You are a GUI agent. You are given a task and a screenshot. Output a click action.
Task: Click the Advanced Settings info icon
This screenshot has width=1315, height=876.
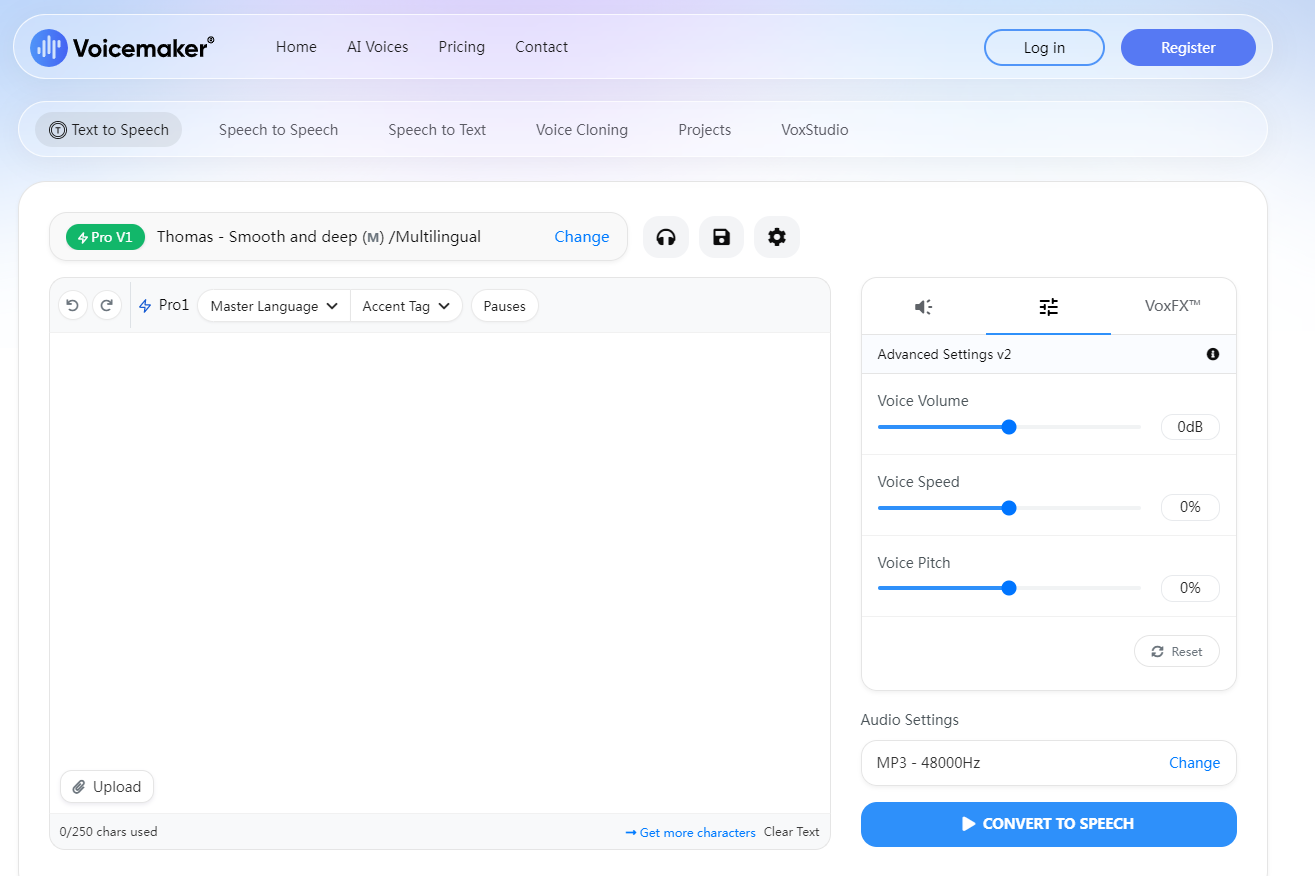1213,354
